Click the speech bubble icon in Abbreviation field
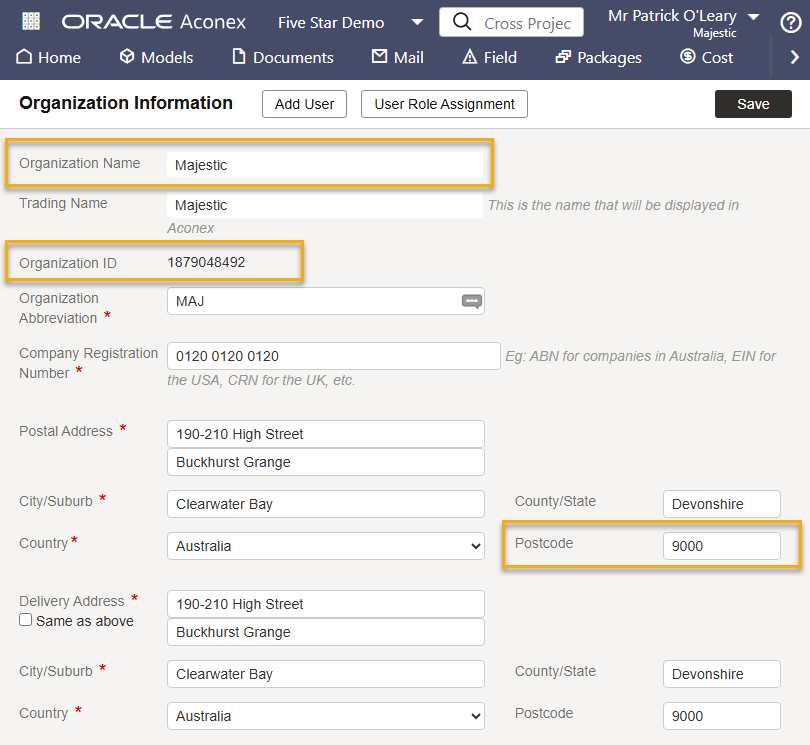Screen dimensions: 810x745 (x=471, y=301)
